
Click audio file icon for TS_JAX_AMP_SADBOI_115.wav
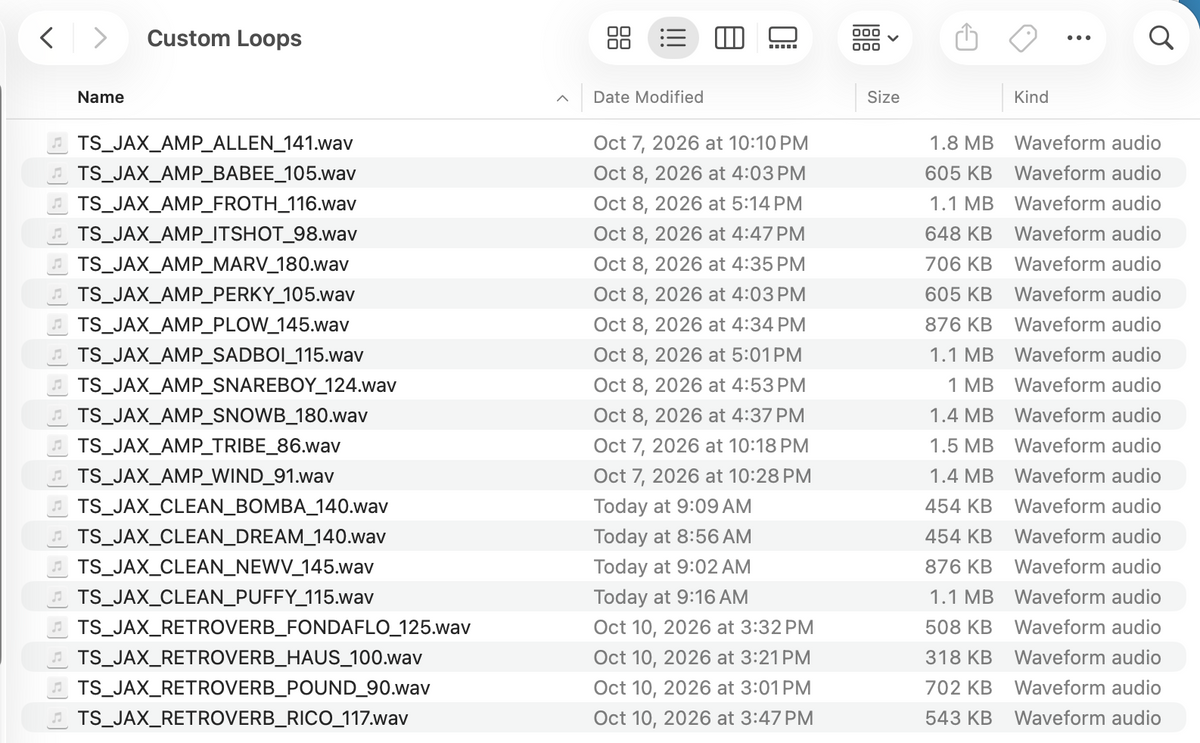click(58, 355)
